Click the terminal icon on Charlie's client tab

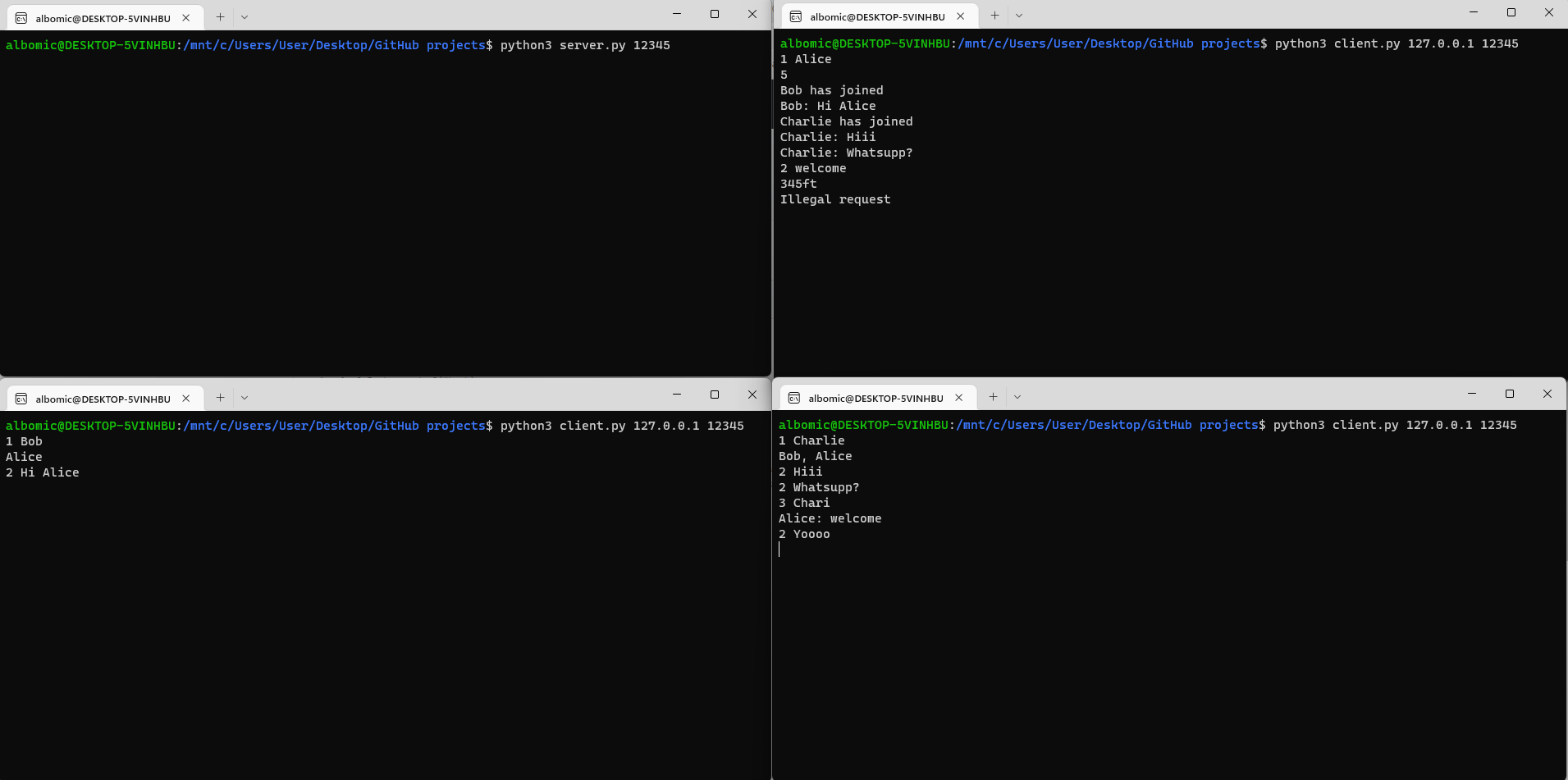(x=793, y=397)
